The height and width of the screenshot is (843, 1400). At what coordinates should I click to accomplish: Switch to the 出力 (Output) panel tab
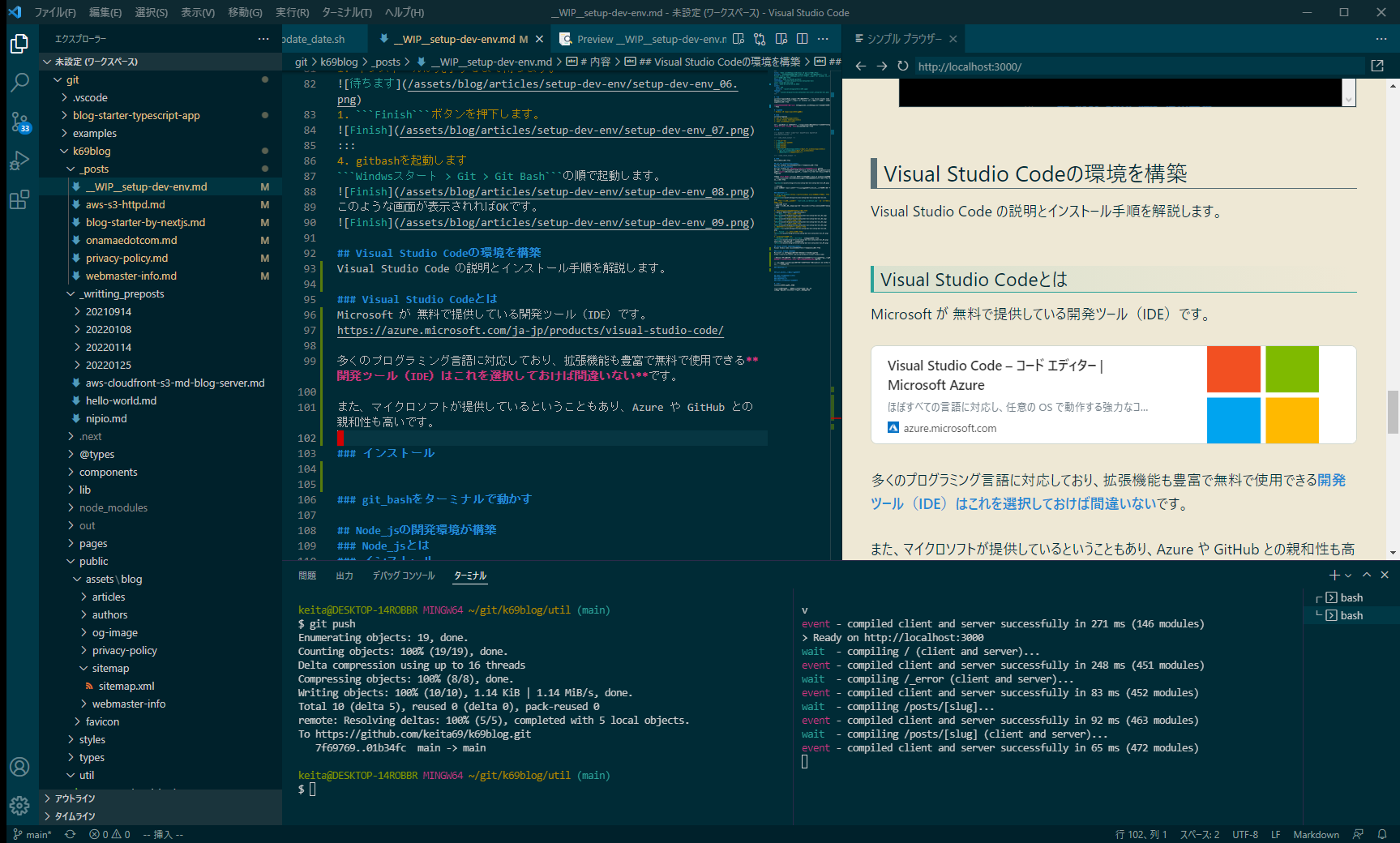345,576
